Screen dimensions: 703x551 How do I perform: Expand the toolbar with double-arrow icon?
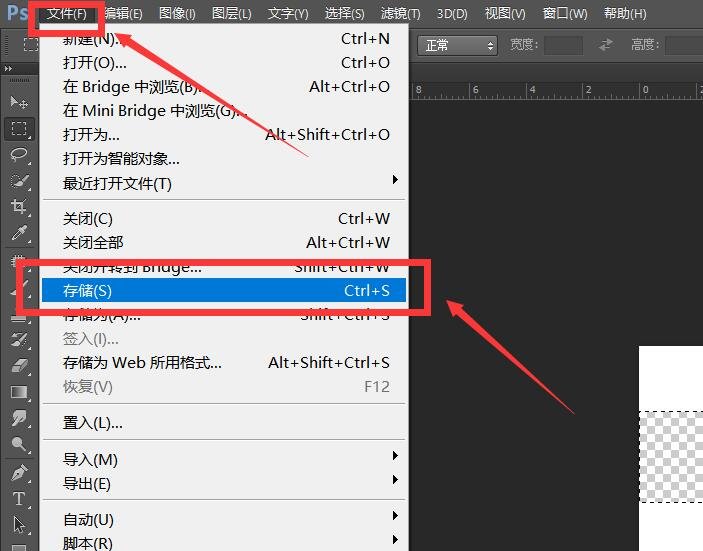(8, 69)
